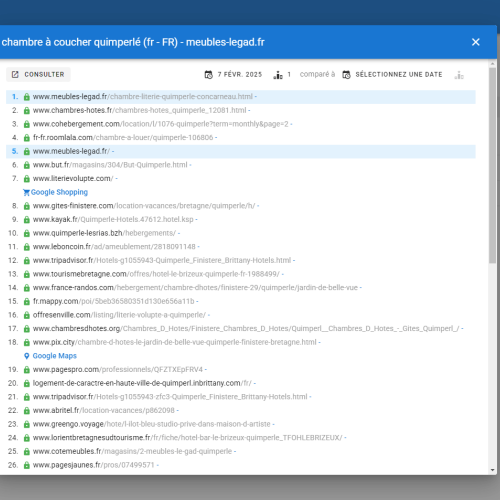Click the greyed podium icon at right
The width and height of the screenshot is (500, 500).
459,75
